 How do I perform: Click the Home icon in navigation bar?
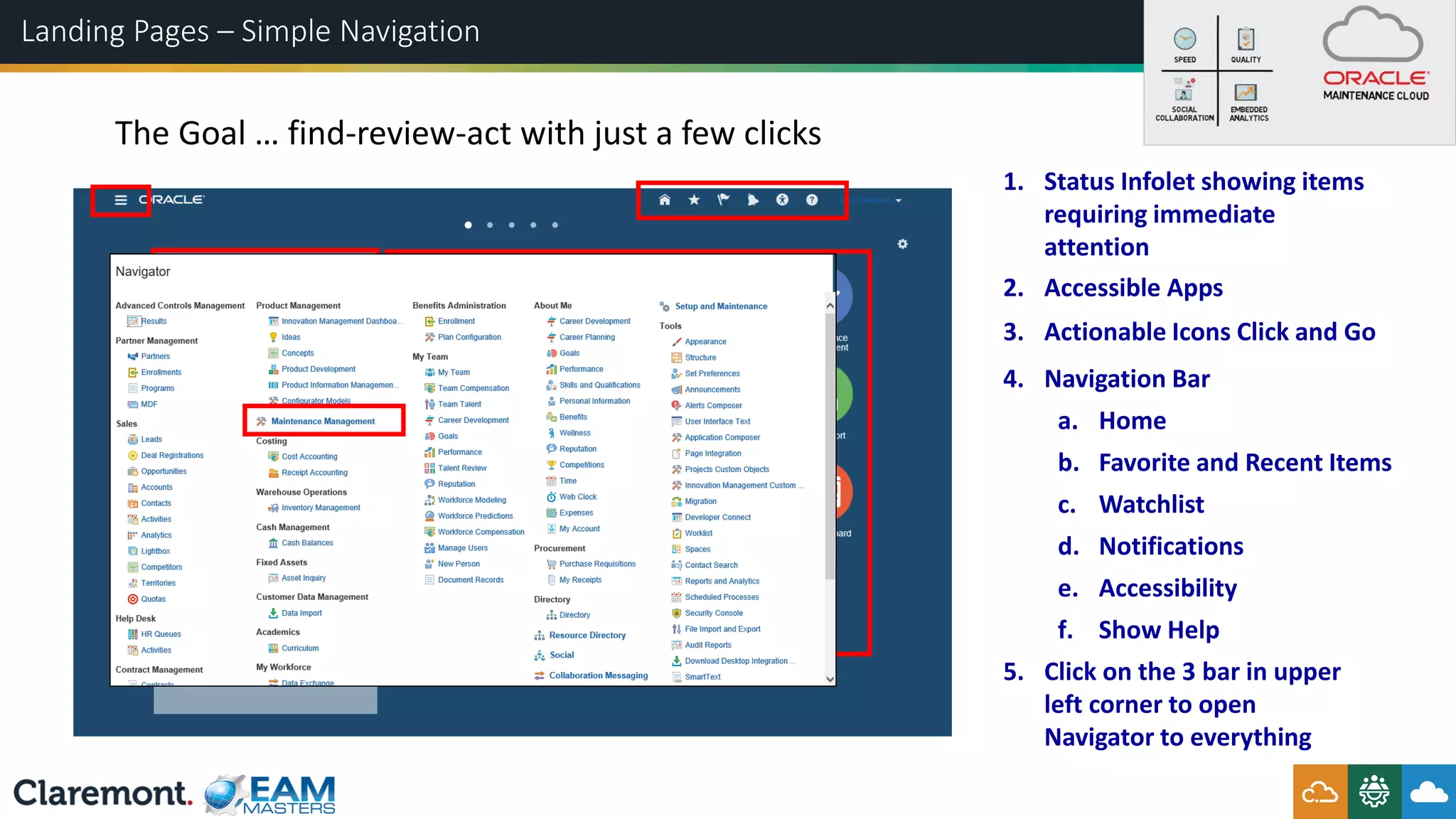coord(665,200)
